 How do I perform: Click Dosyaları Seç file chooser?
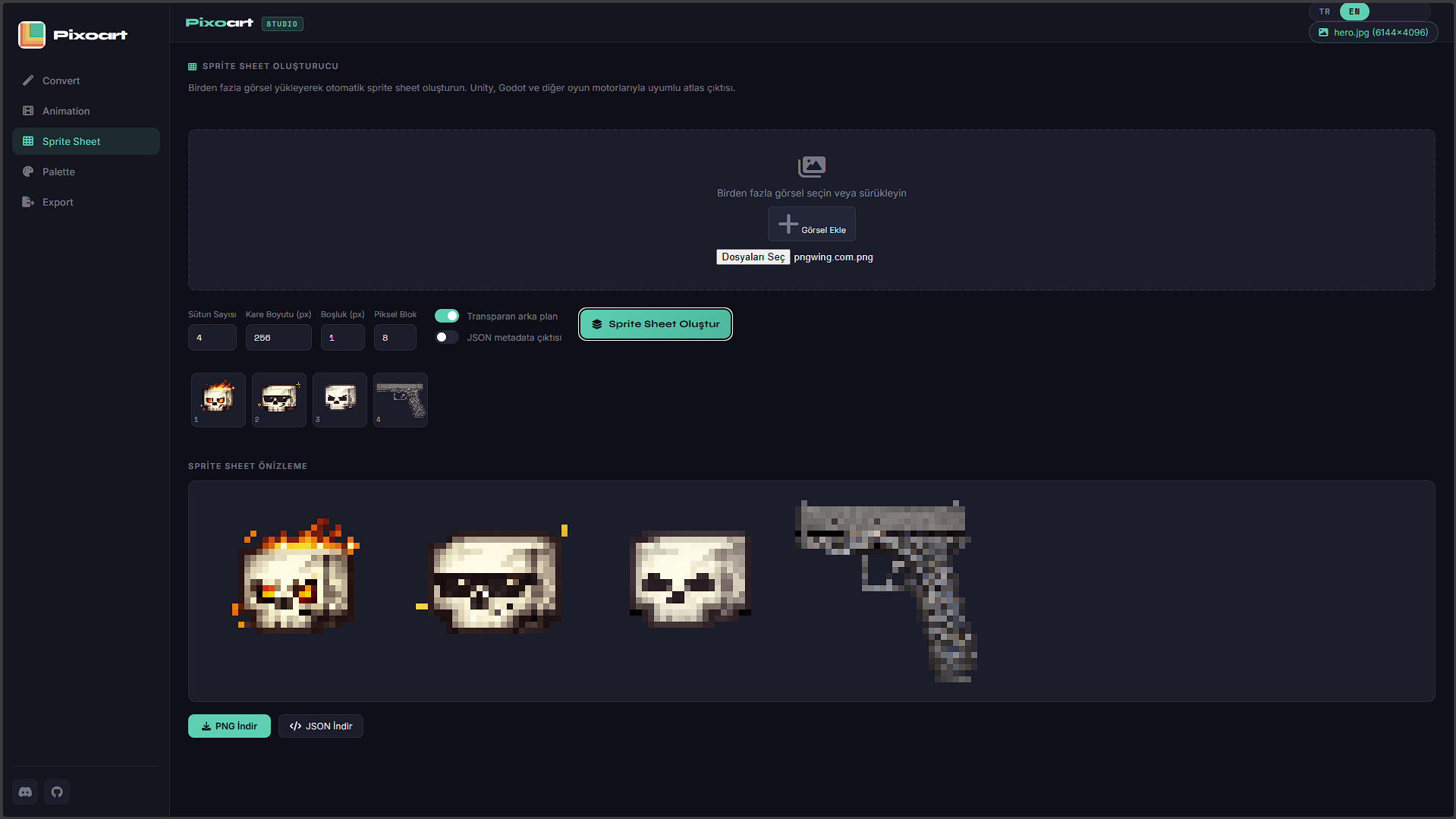[753, 257]
